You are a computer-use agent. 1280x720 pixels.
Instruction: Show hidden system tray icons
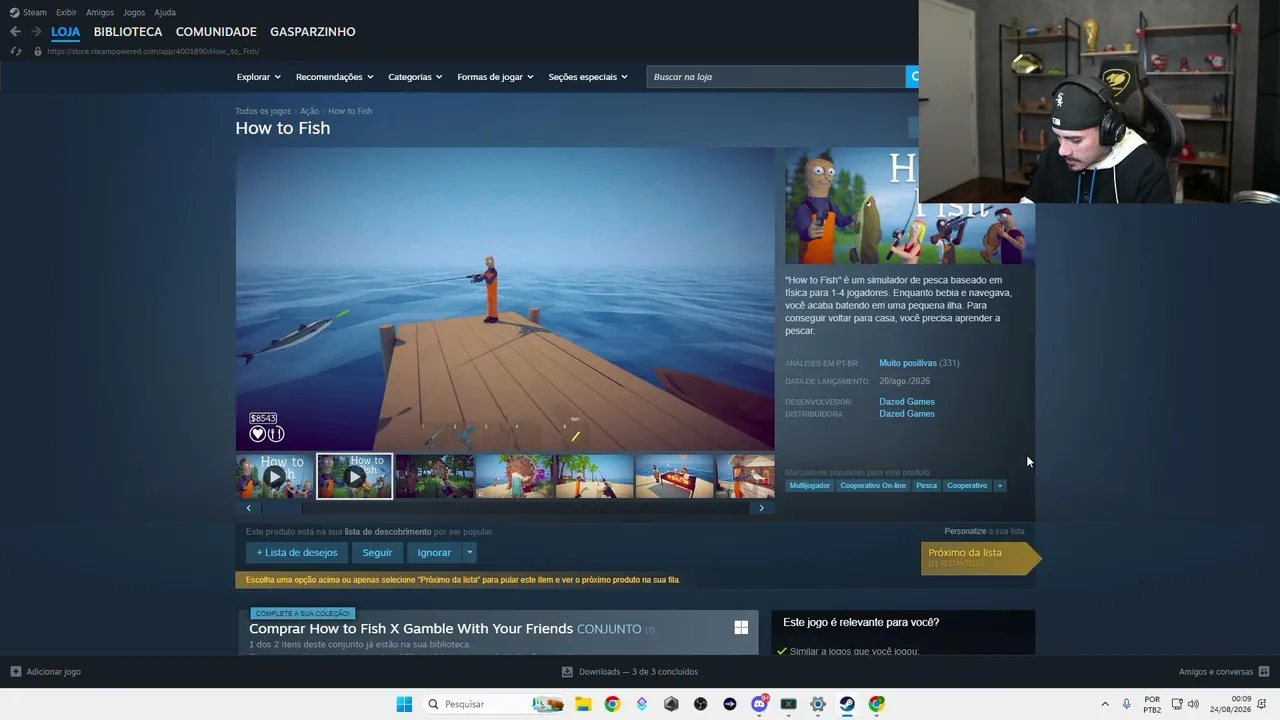click(x=1105, y=704)
